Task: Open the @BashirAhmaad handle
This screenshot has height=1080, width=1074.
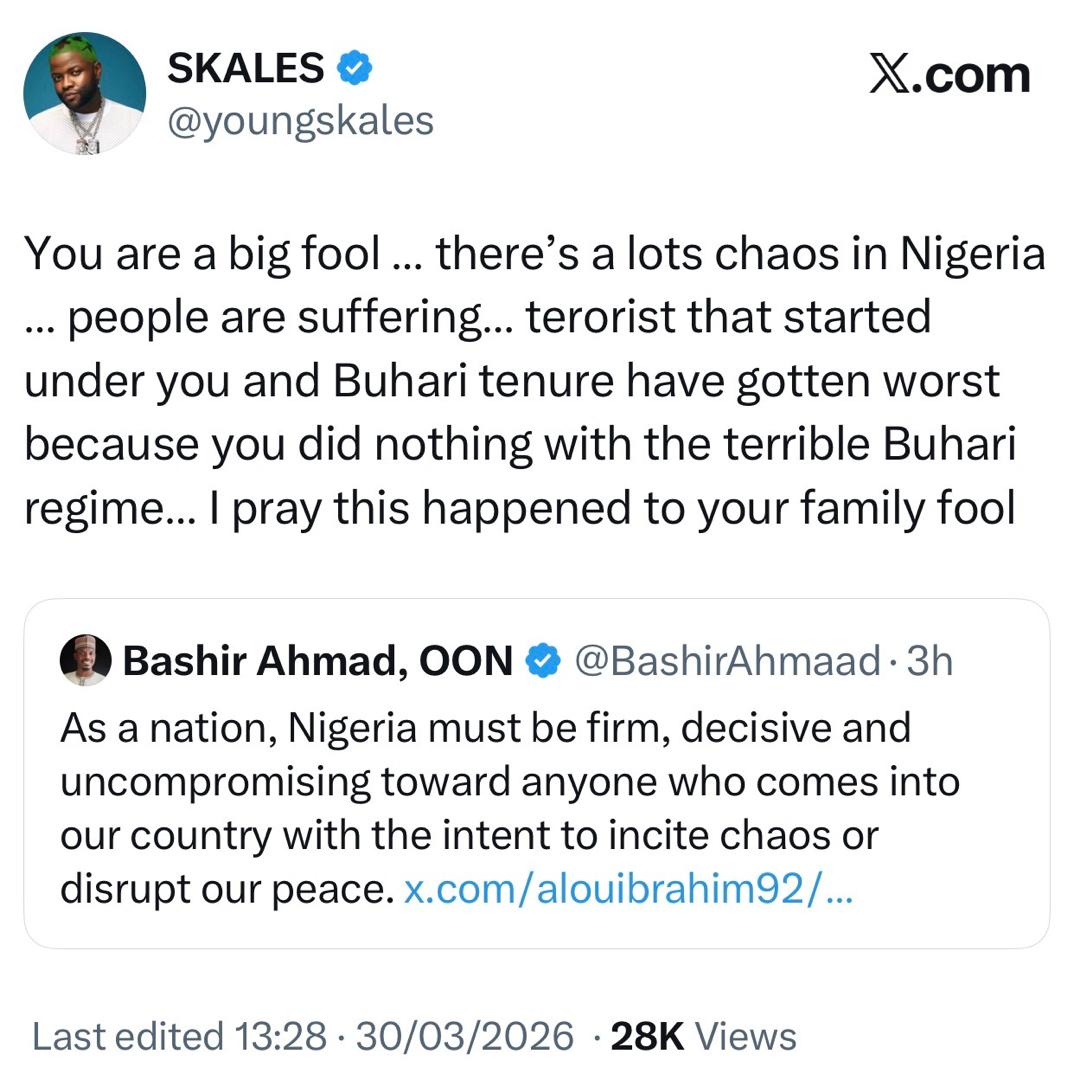Action: [x=725, y=661]
